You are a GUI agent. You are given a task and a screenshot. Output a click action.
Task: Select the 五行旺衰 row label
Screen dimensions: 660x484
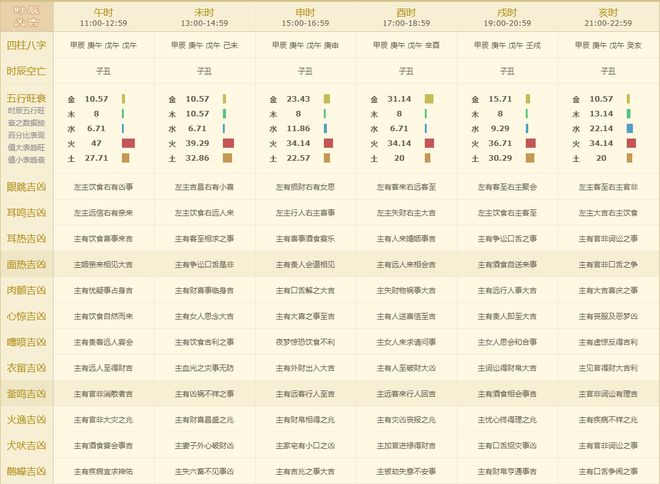tap(27, 98)
